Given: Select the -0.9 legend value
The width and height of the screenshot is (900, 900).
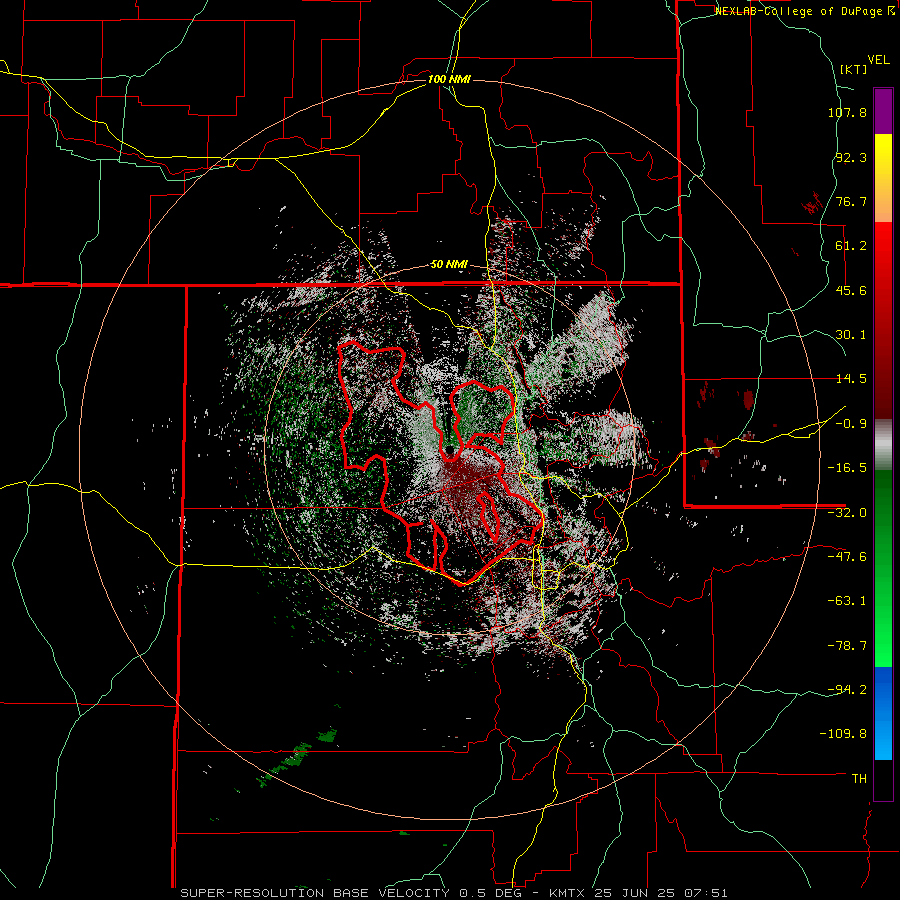Looking at the screenshot, I should (x=851, y=424).
